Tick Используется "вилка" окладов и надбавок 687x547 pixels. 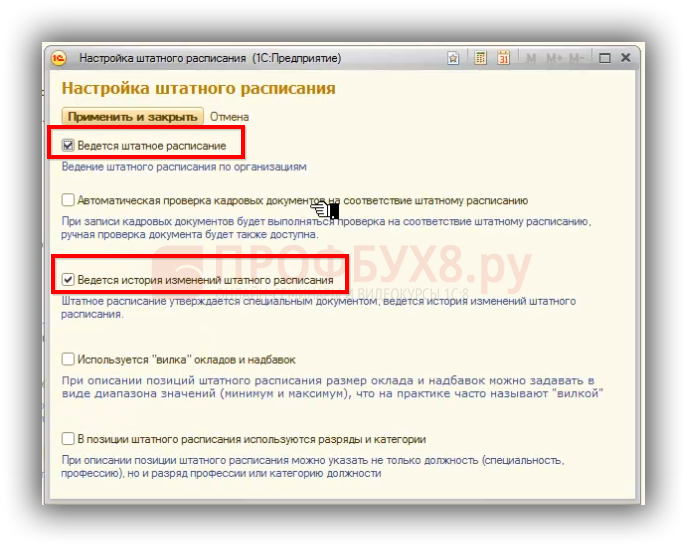point(69,359)
